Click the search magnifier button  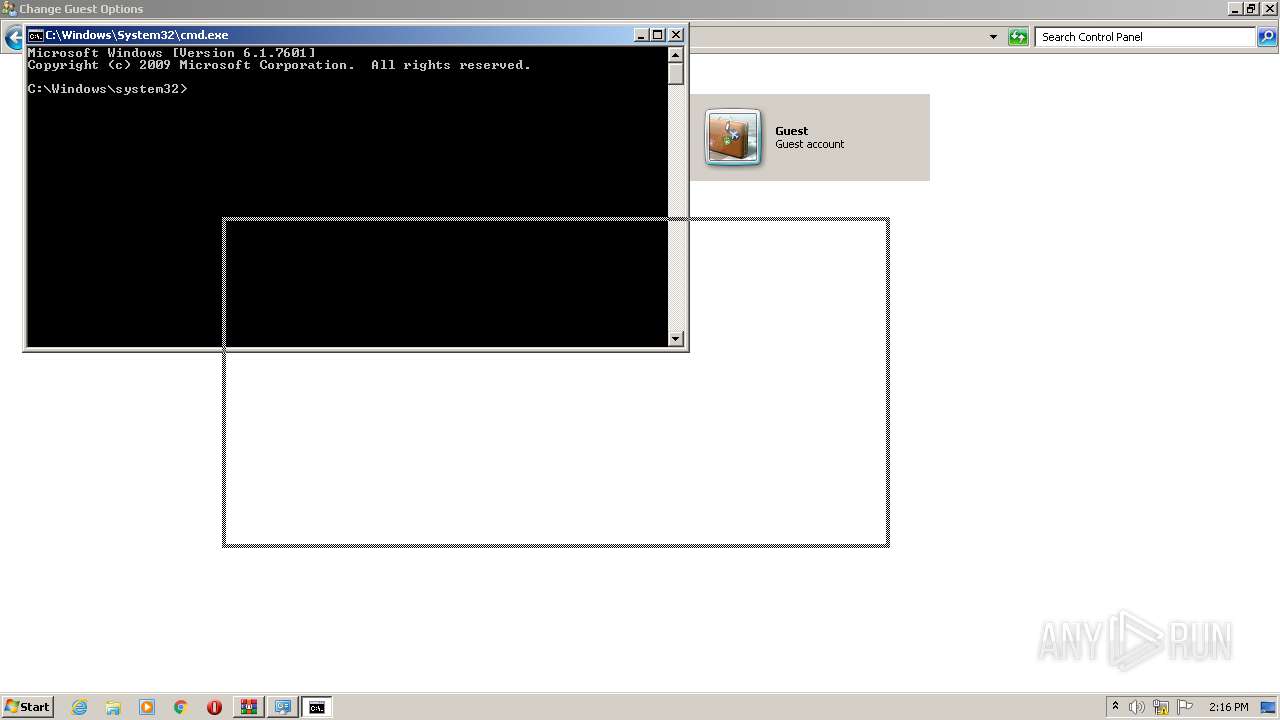click(x=1267, y=37)
